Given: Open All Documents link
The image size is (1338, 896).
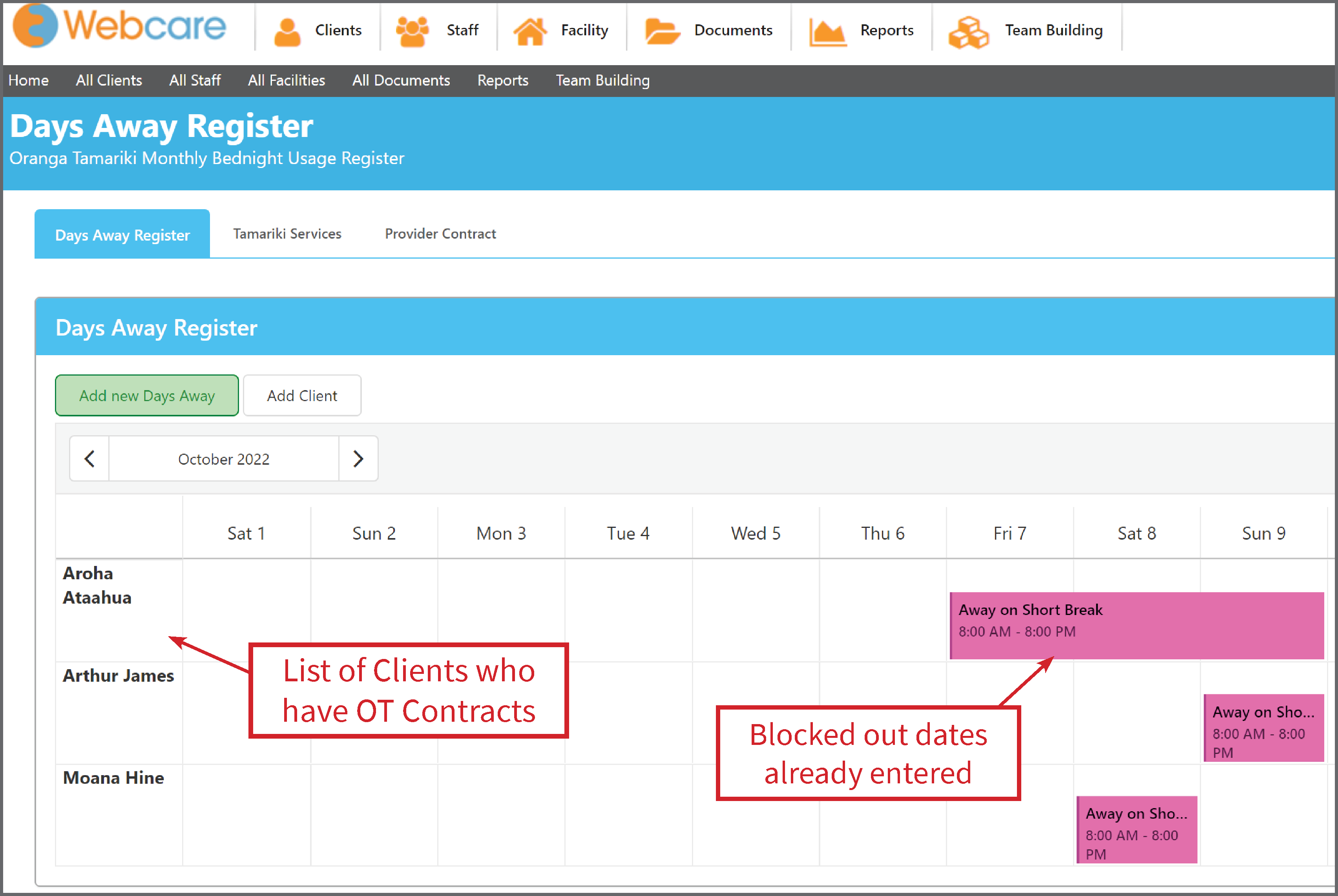Looking at the screenshot, I should (x=401, y=80).
